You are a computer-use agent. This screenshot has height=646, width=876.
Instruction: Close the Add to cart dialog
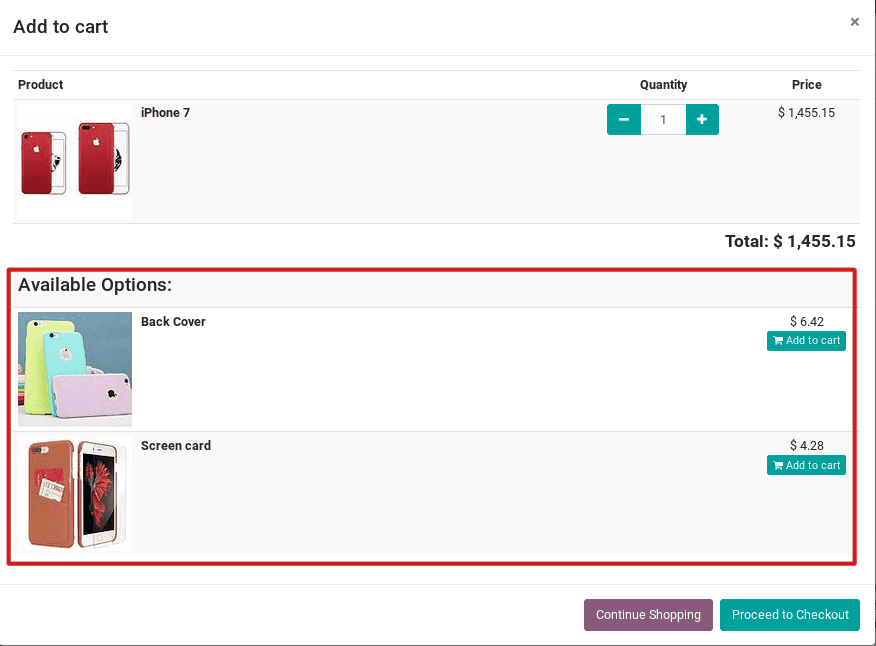pyautogui.click(x=854, y=22)
